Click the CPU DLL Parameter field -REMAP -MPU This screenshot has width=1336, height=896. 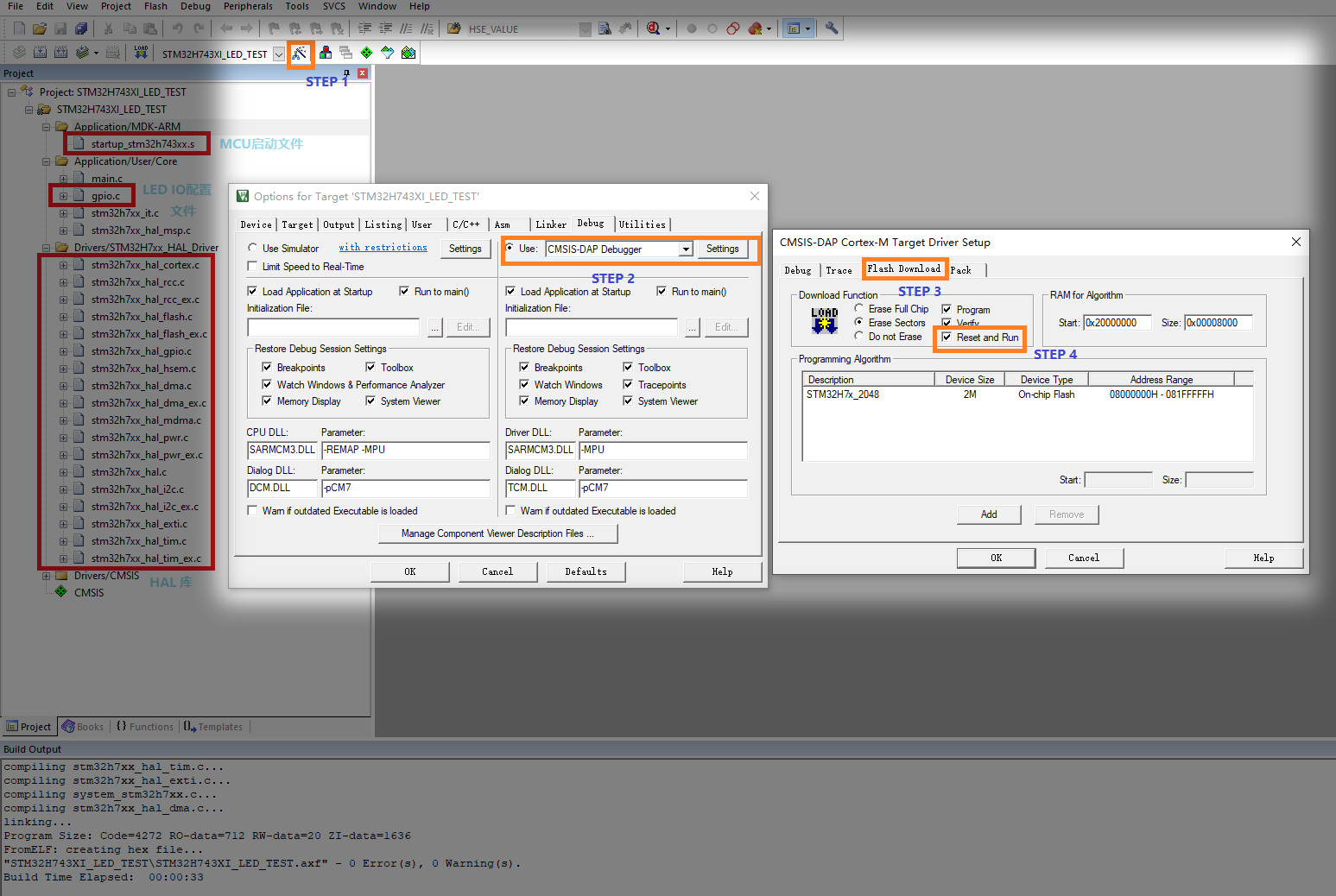405,450
